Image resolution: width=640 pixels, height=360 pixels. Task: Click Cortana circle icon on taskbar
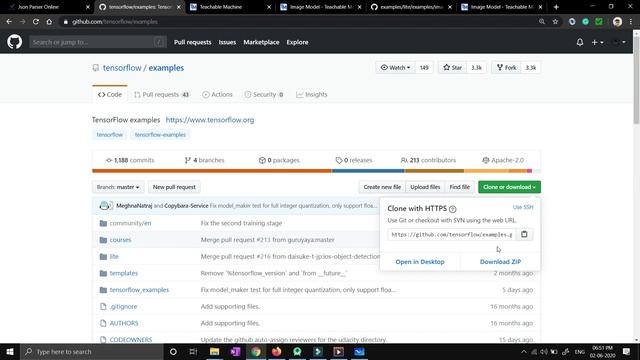tap(173, 351)
